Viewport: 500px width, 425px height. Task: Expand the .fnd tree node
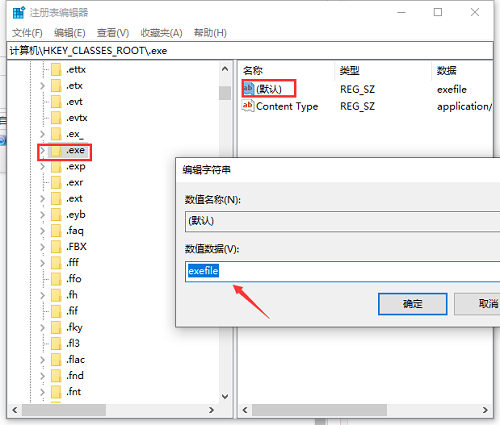pos(42,376)
